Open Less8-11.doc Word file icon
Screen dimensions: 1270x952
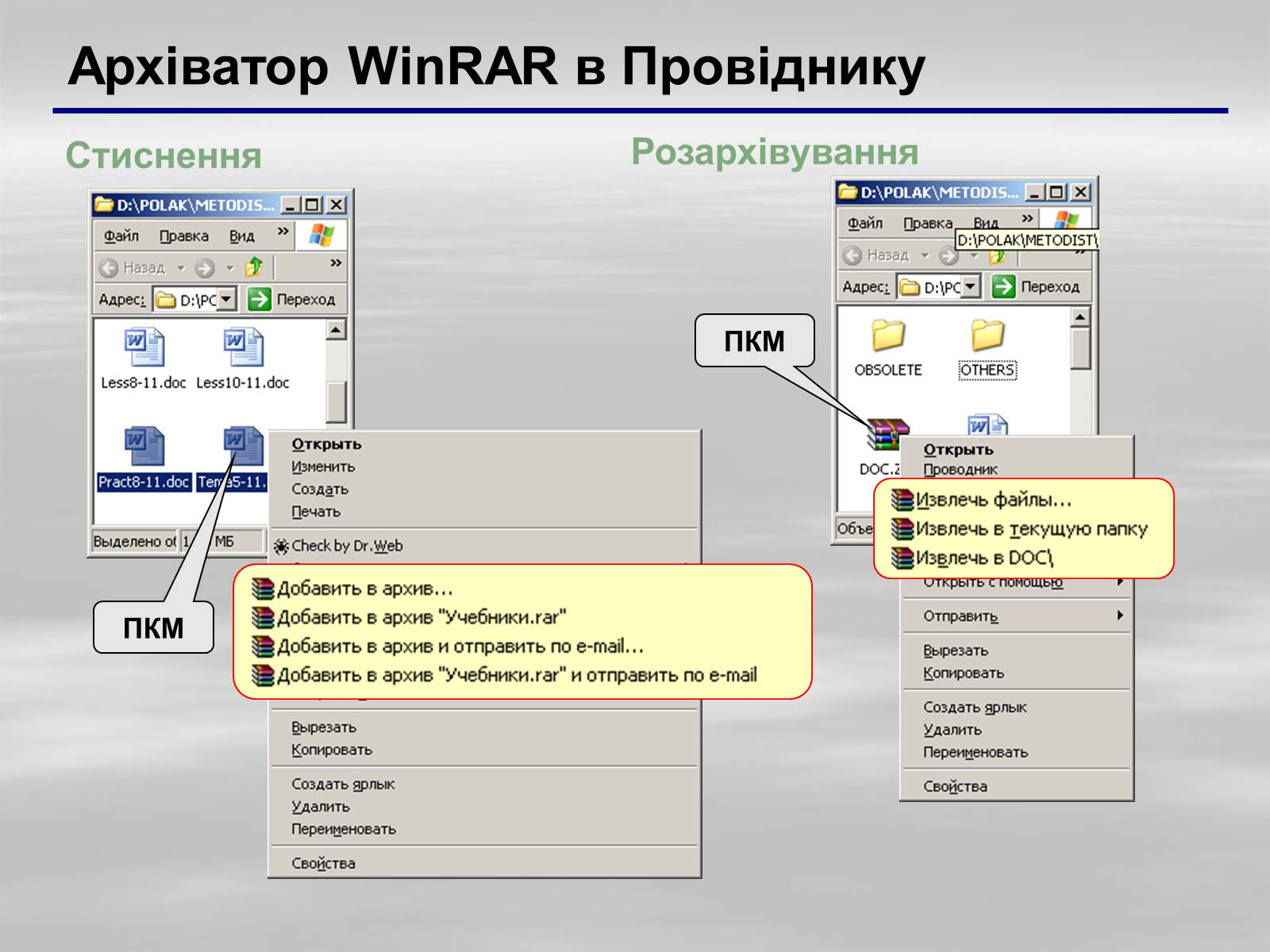pyautogui.click(x=144, y=347)
